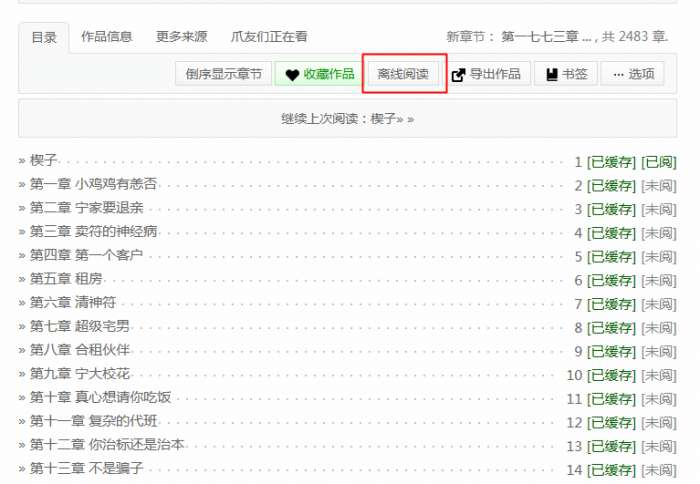Open chapter 第七章 超级宅男
Screen dimensions: 700x484
[79, 326]
